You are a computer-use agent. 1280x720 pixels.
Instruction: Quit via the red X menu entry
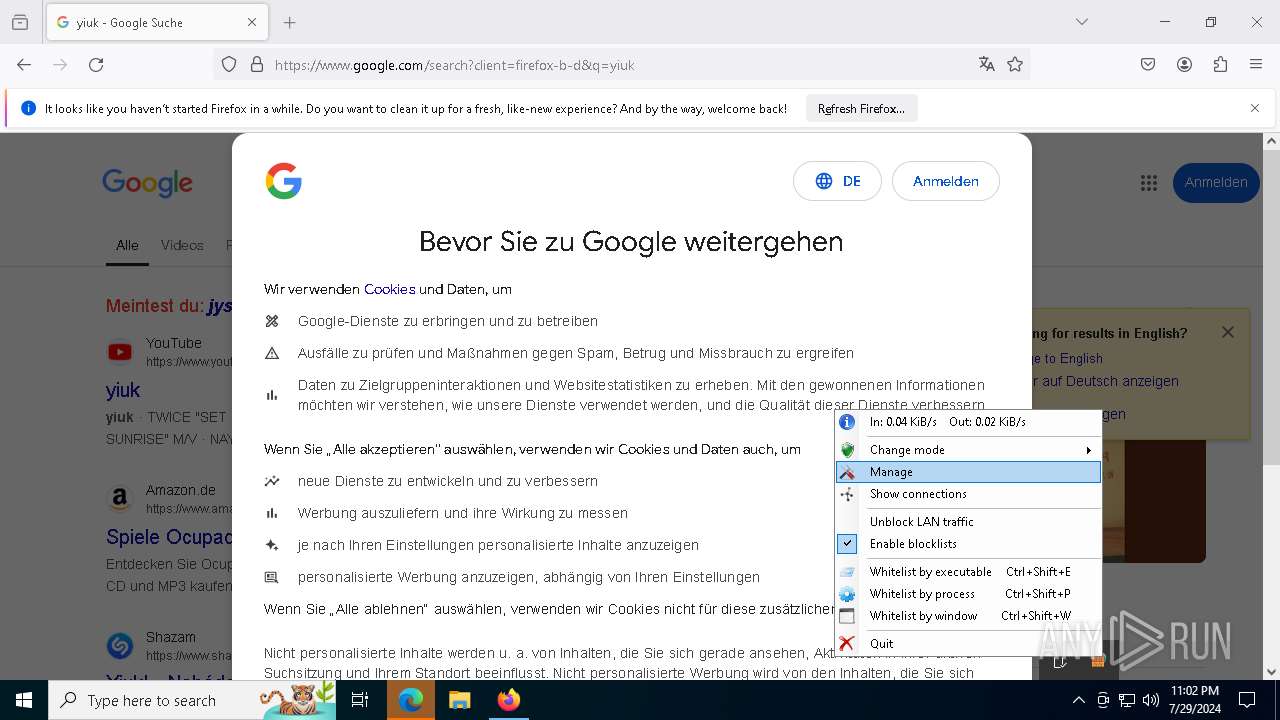pyautogui.click(x=968, y=644)
